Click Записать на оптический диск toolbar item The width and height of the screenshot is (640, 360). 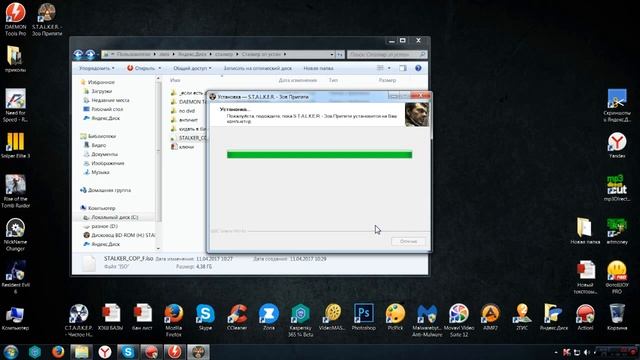tap(258, 68)
